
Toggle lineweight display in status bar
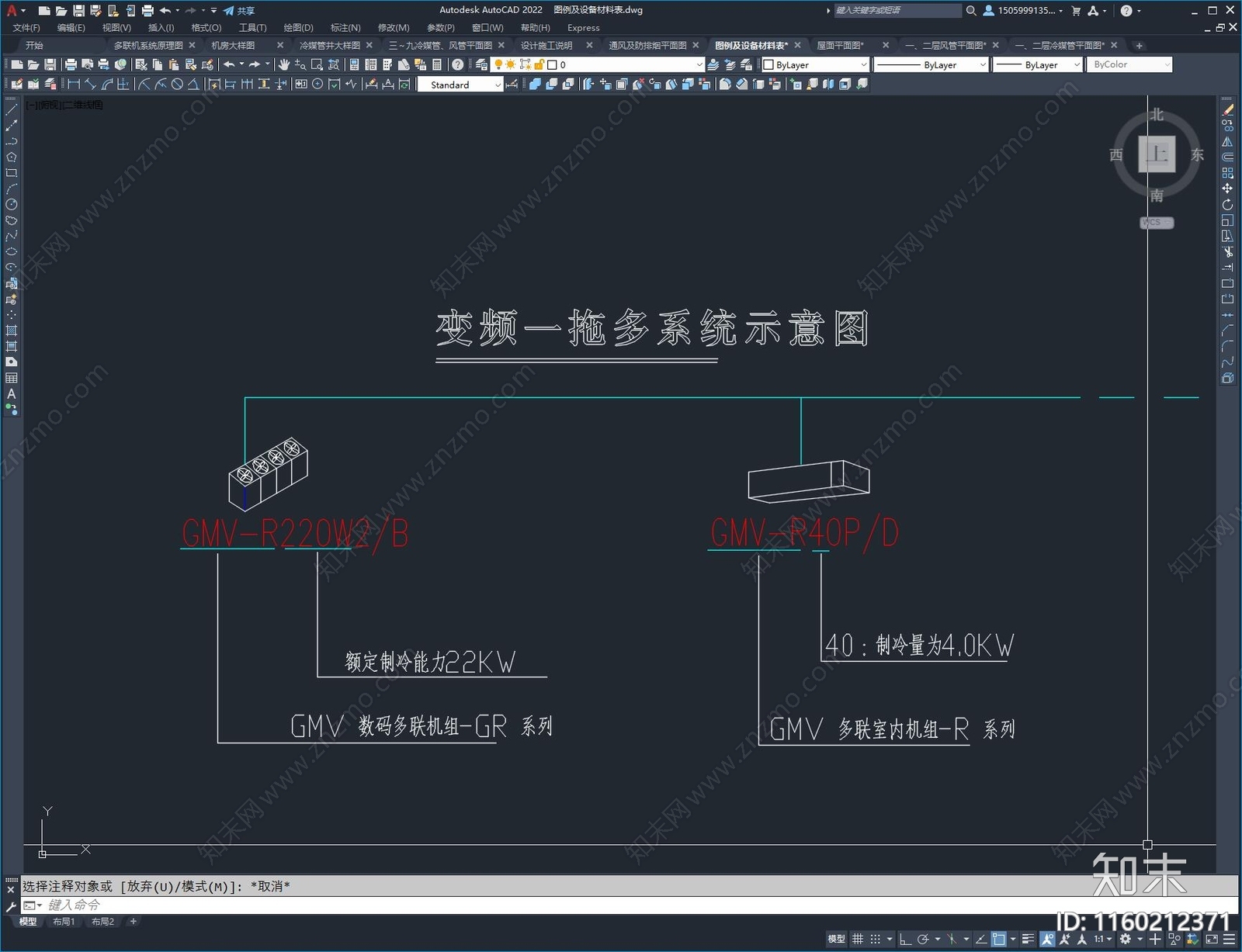coord(1028,939)
